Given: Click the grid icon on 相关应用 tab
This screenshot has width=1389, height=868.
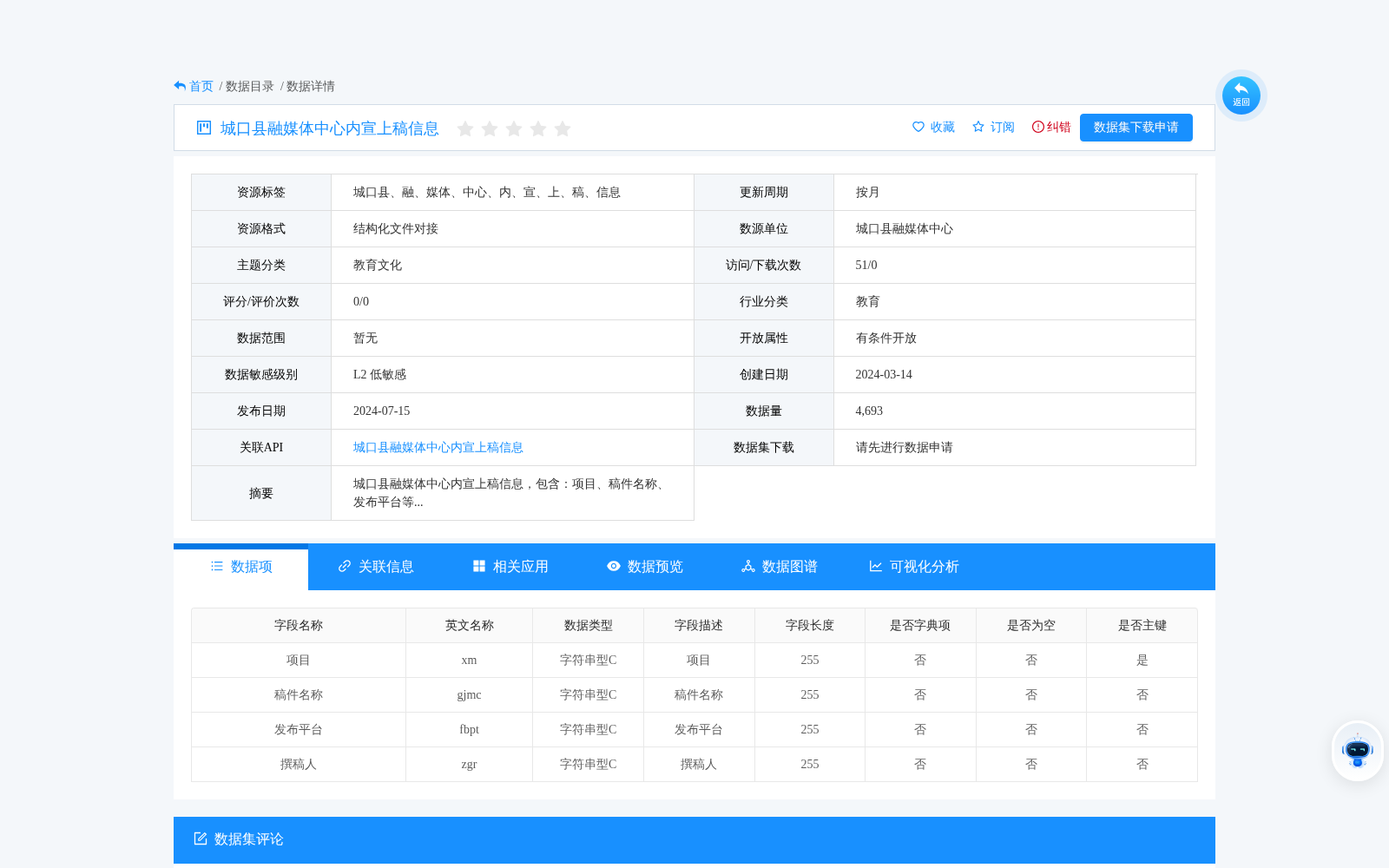Looking at the screenshot, I should (x=479, y=566).
